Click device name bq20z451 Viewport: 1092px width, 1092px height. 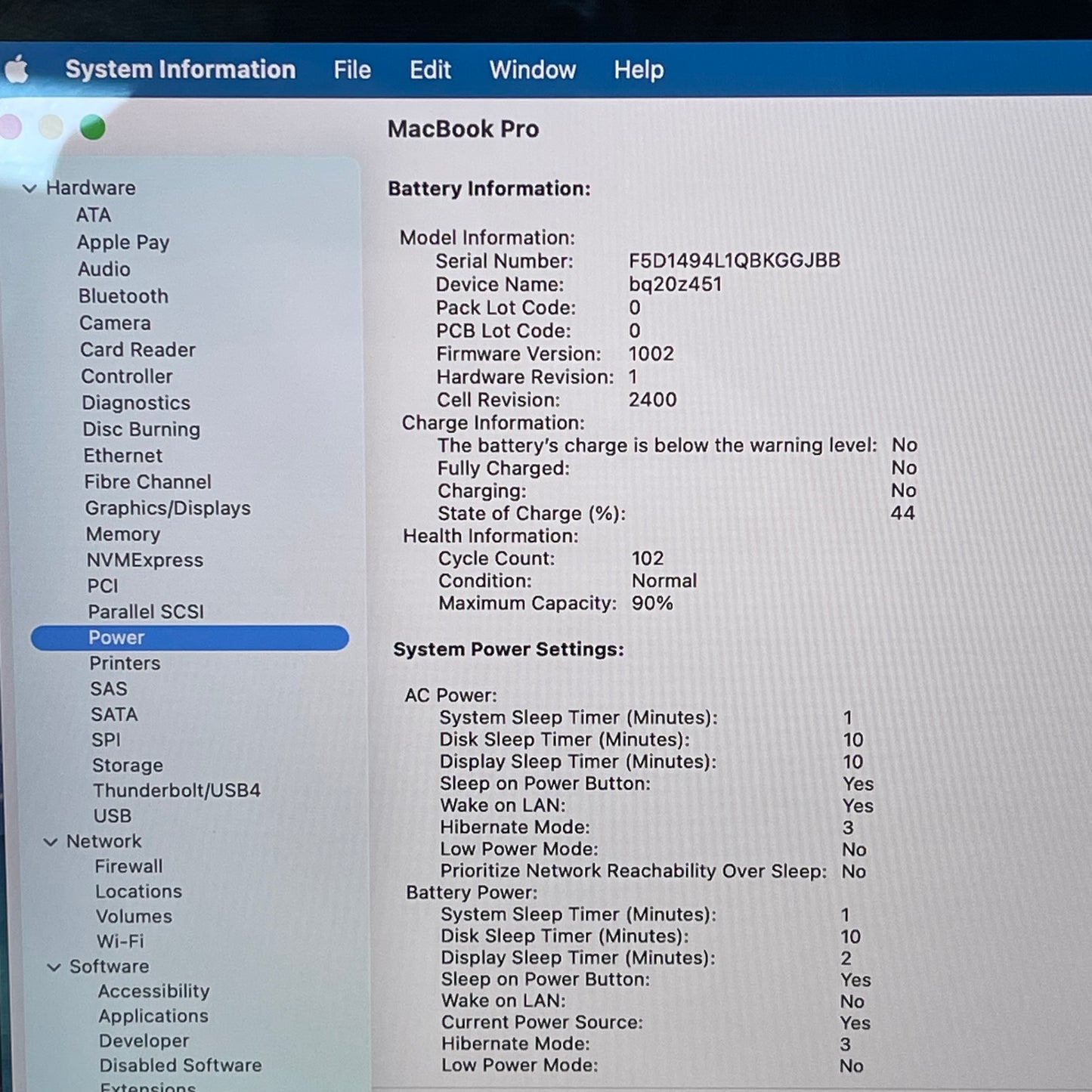(676, 285)
